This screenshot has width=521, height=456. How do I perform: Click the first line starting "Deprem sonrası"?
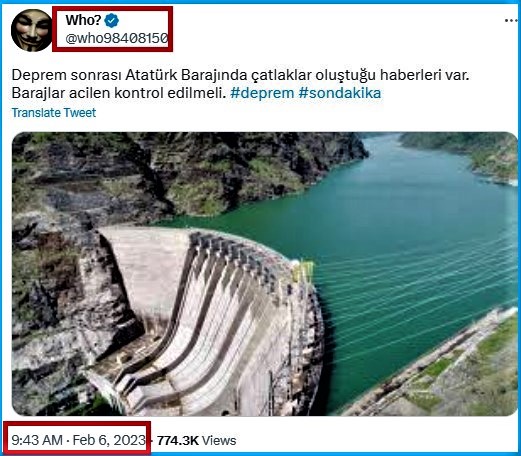[240, 75]
